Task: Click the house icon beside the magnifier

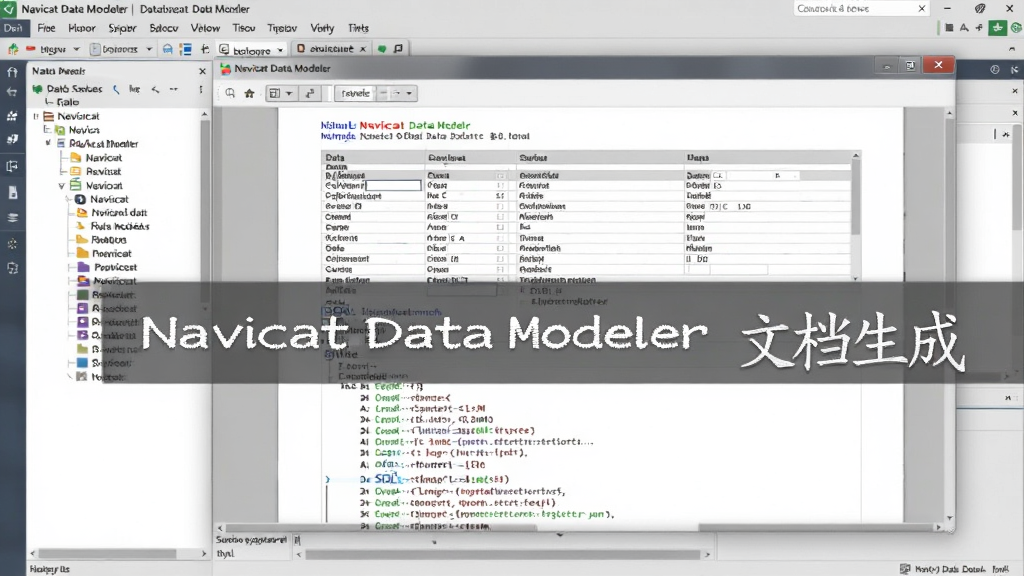Action: coord(249,93)
